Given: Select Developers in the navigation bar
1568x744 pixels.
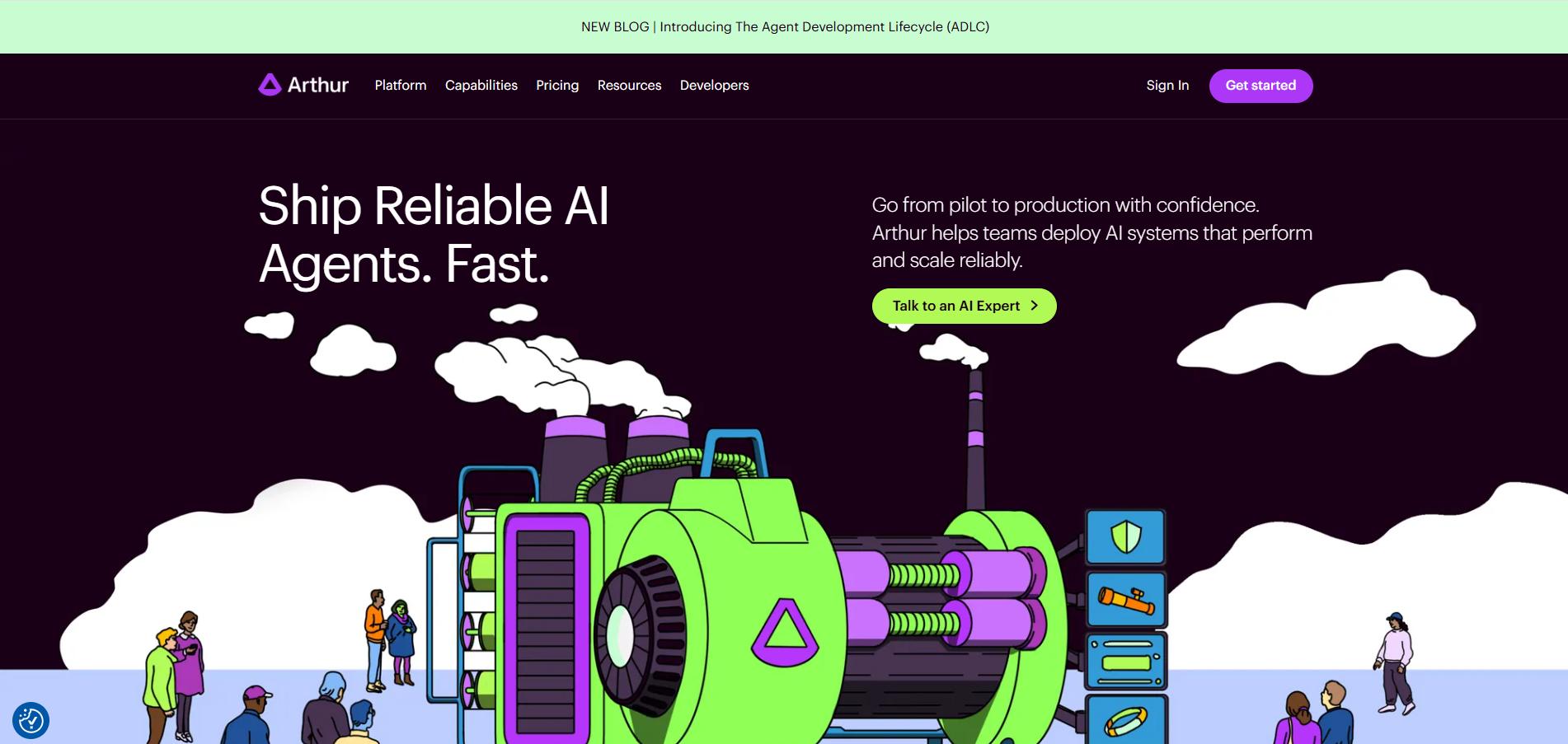Looking at the screenshot, I should click(x=714, y=85).
